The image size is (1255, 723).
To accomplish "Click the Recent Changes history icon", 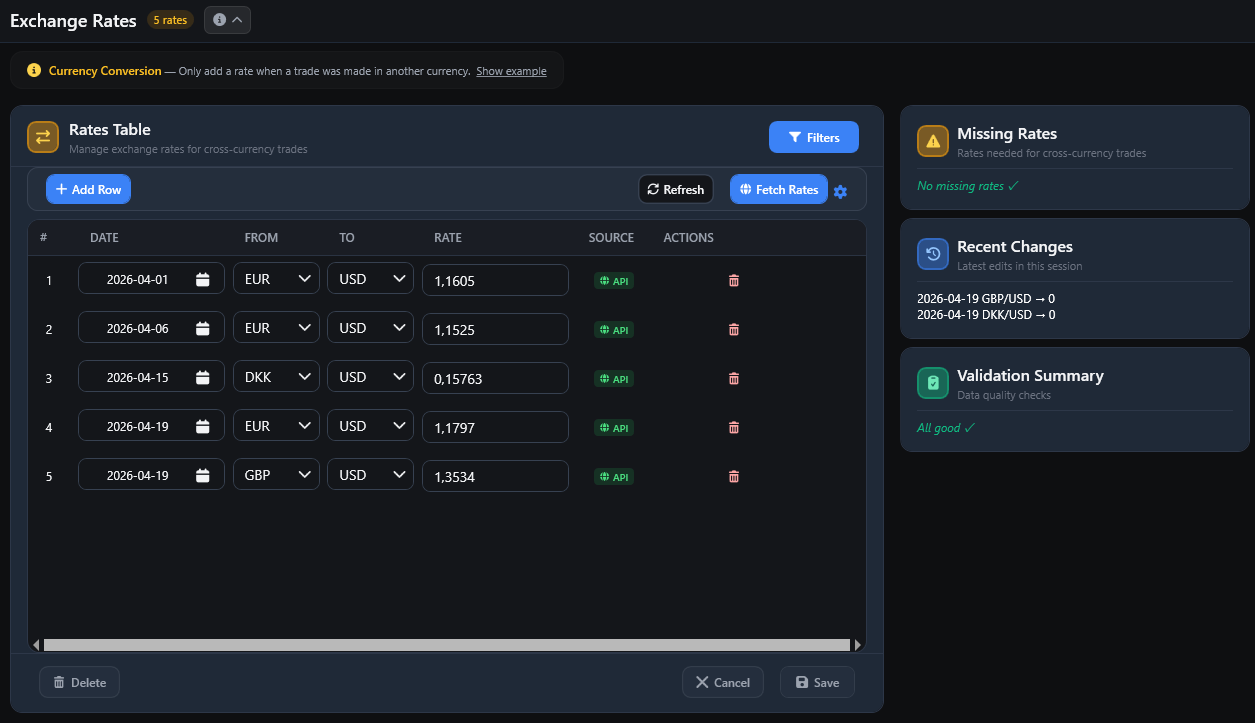I will [933, 255].
